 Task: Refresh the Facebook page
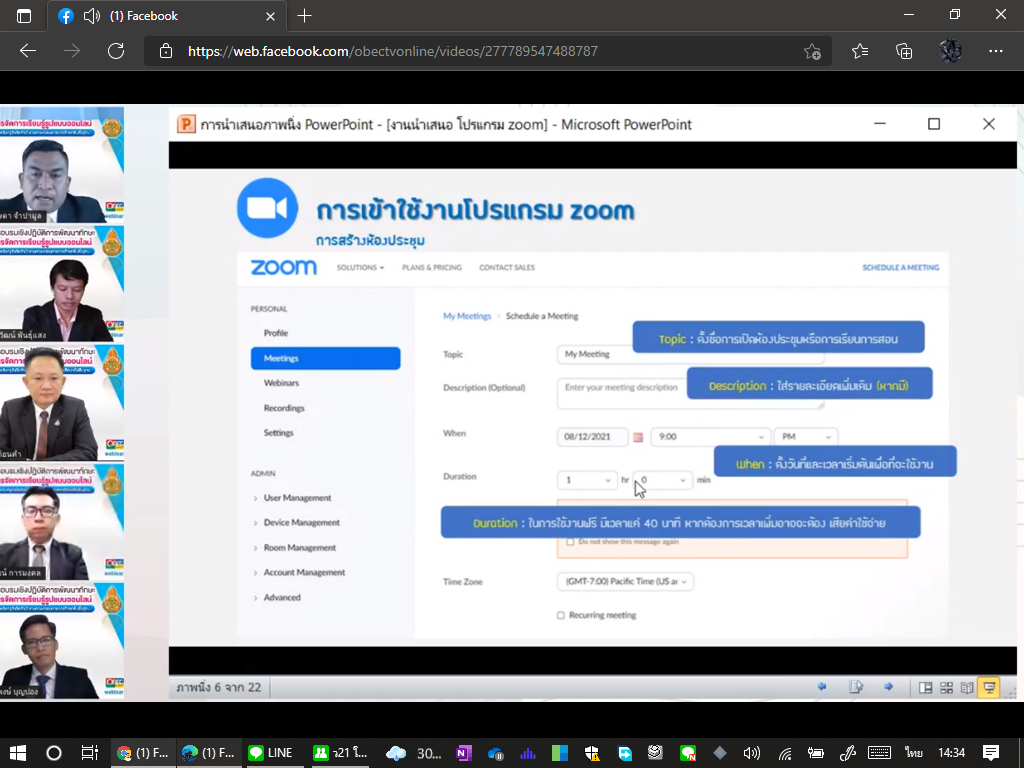click(116, 51)
